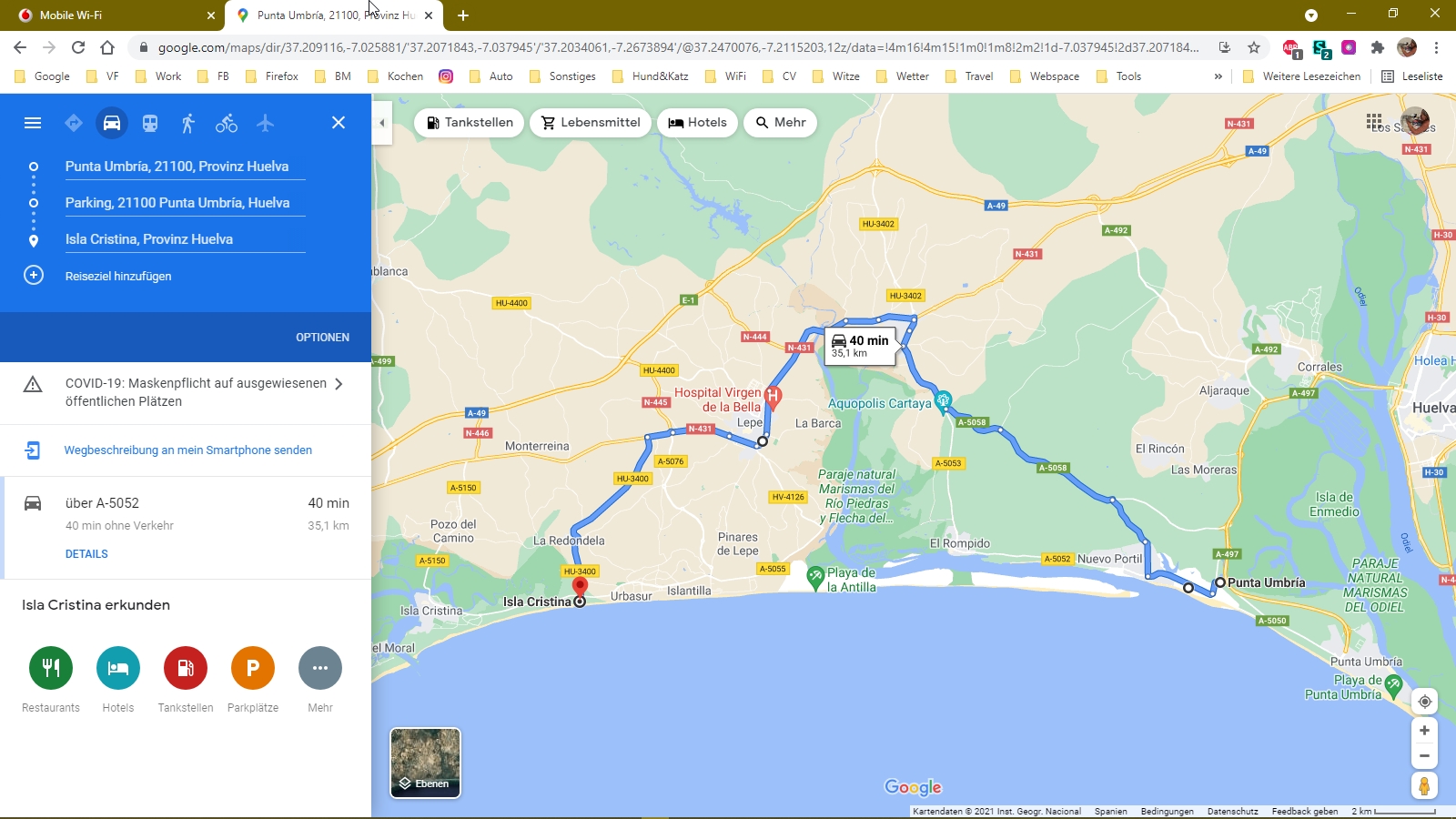The width and height of the screenshot is (1456, 819).
Task: Show Parkplätze near Isla Cristina
Action: [253, 668]
